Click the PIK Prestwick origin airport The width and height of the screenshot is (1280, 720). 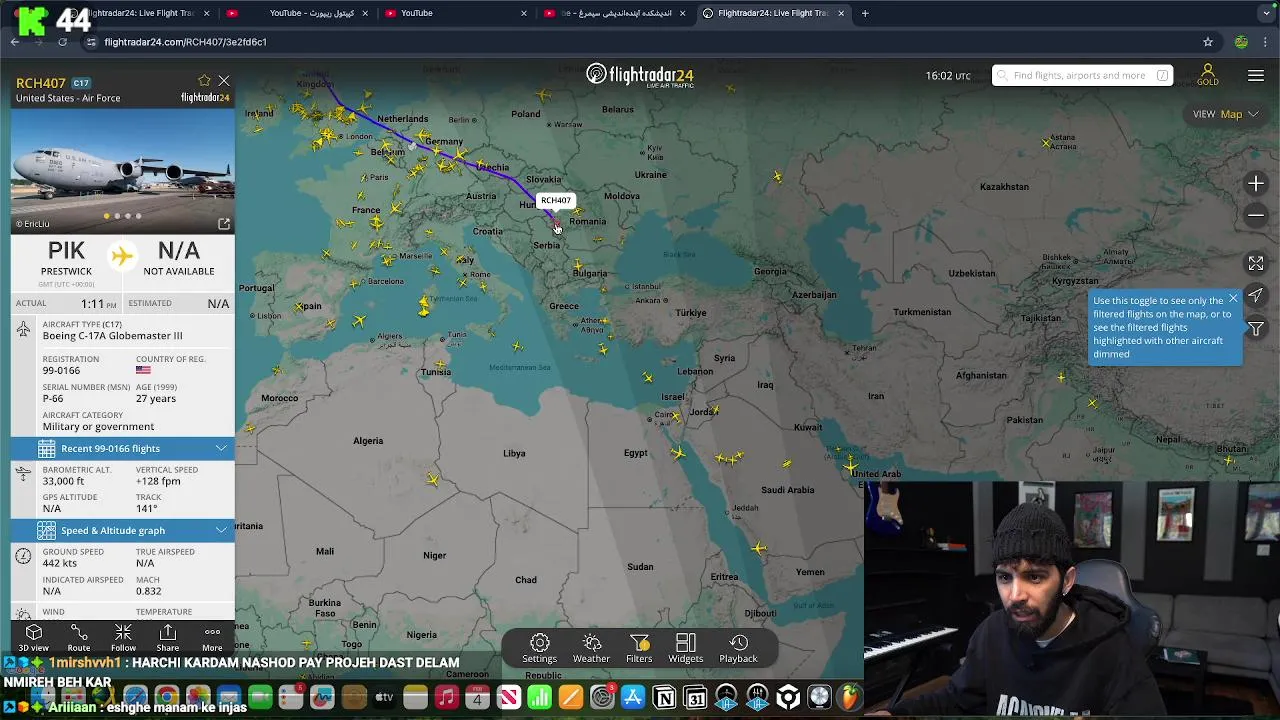(66, 257)
